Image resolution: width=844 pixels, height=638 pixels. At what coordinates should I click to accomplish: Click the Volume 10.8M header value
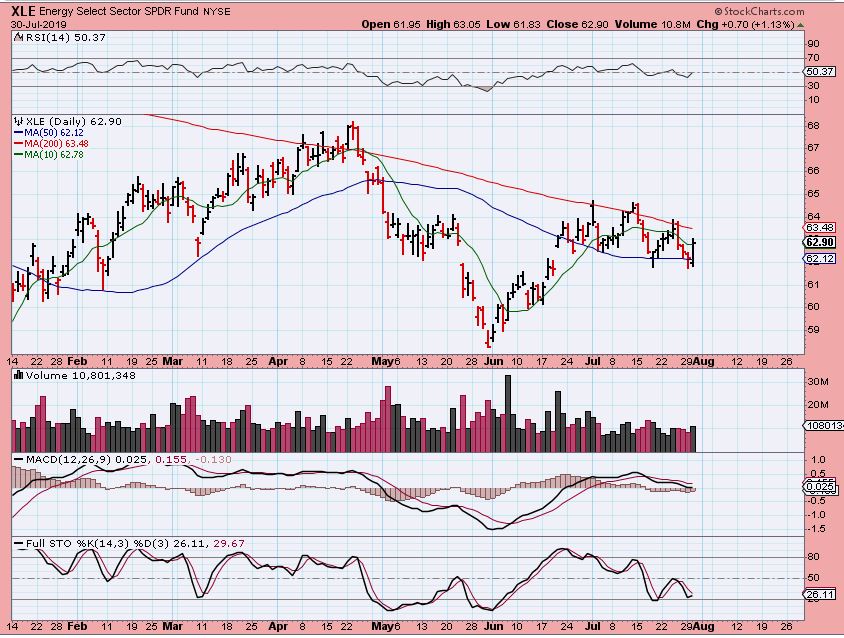click(x=652, y=24)
